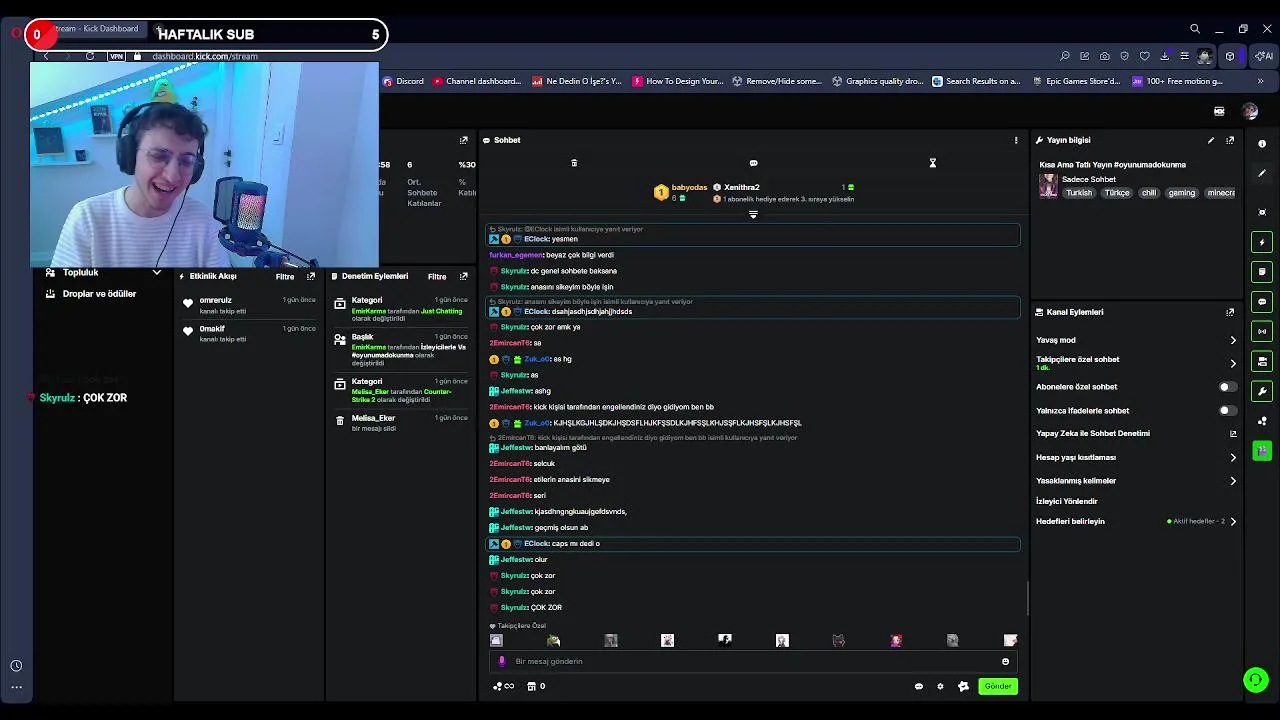
Task: Click the wrench icon in right sidebar
Action: (x=1262, y=391)
